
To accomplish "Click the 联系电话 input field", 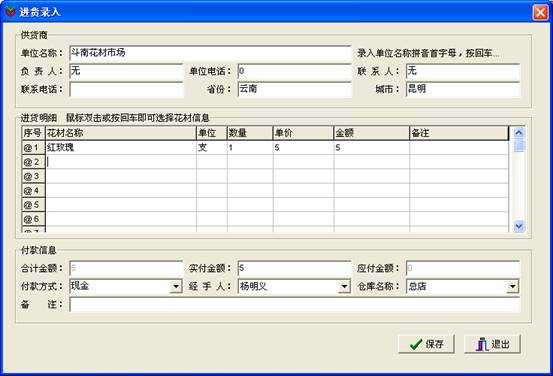I will point(126,90).
